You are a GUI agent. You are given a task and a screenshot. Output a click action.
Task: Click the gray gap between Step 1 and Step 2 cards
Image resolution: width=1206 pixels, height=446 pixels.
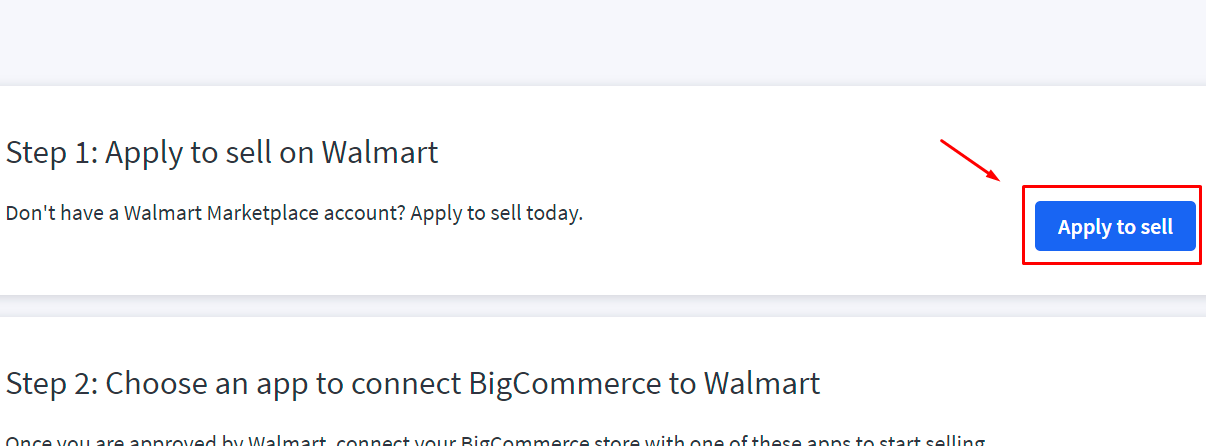click(x=600, y=307)
